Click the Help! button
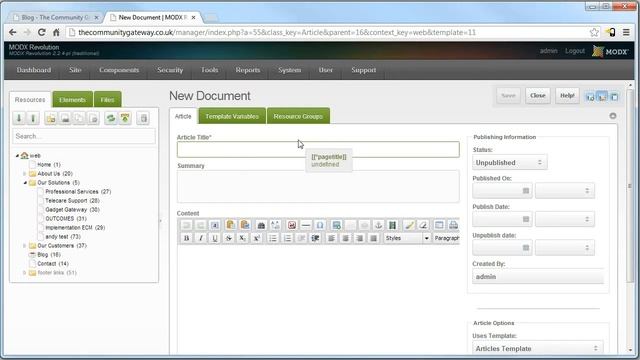This screenshot has width=640, height=360. click(x=567, y=96)
